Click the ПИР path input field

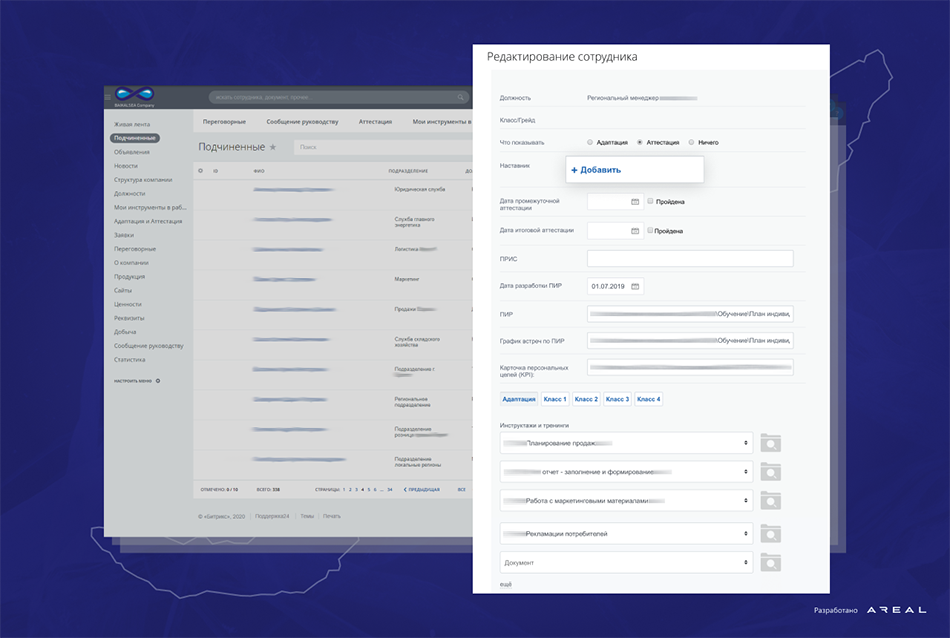click(690, 314)
